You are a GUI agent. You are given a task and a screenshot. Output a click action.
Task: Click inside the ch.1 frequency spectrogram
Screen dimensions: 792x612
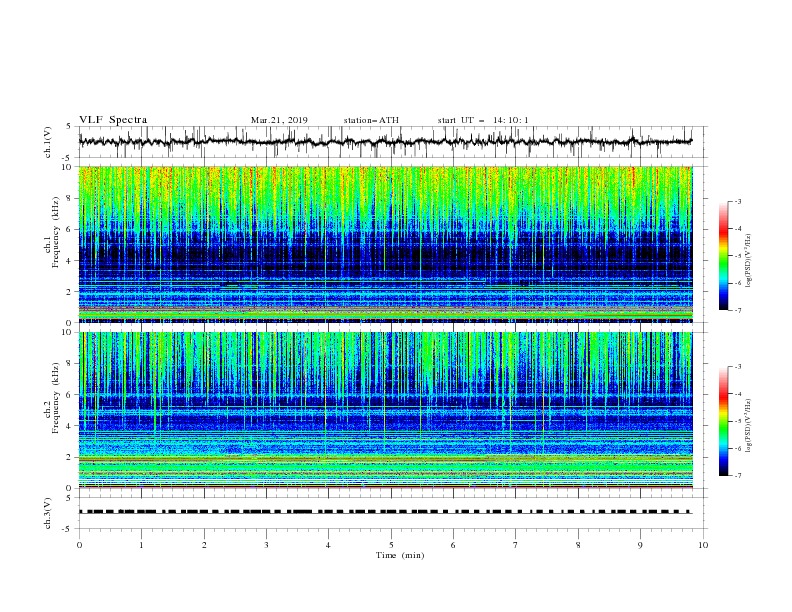(385, 244)
